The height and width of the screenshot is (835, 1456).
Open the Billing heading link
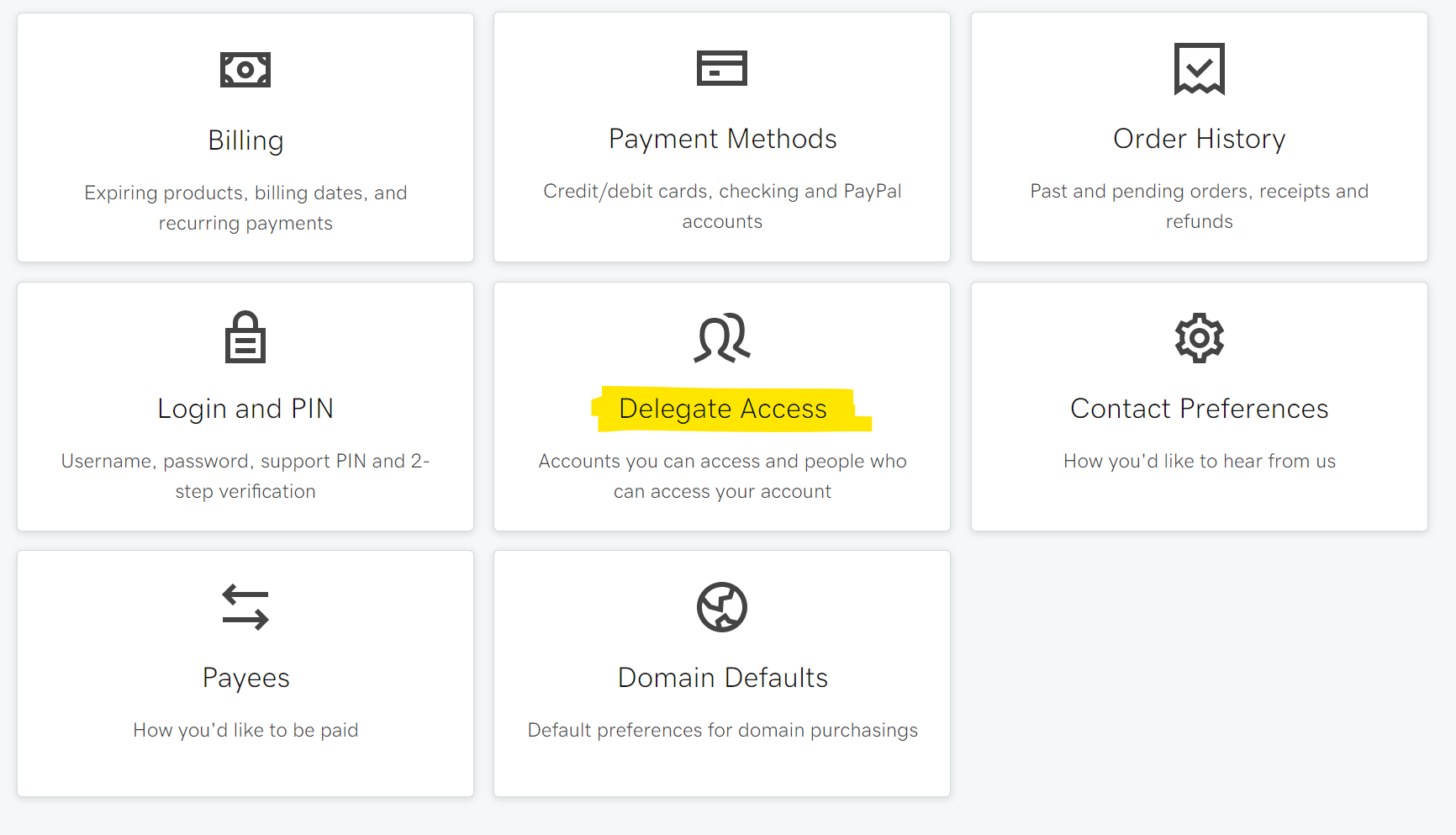coord(245,140)
